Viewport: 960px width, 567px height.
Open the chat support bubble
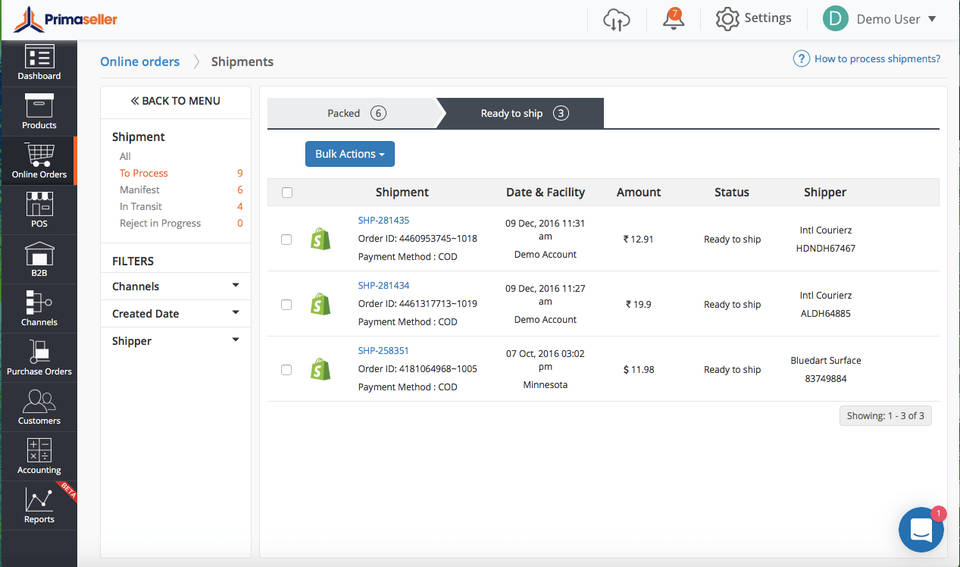(921, 530)
